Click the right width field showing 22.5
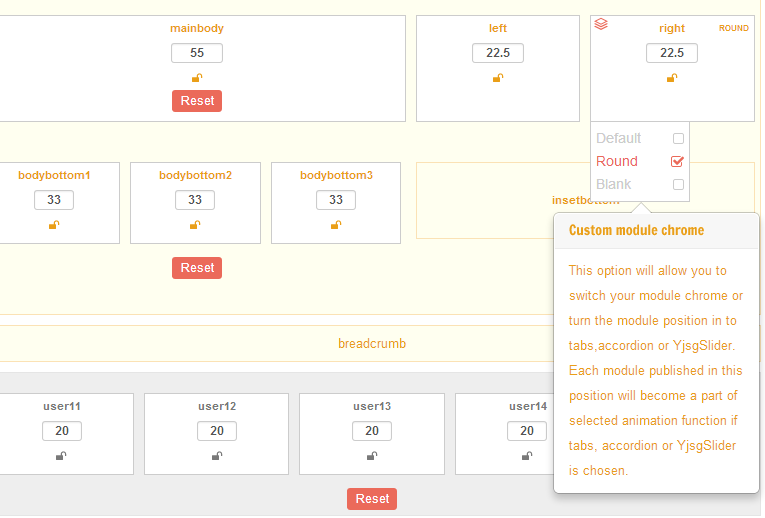The height and width of the screenshot is (518, 765). pyautogui.click(x=672, y=53)
